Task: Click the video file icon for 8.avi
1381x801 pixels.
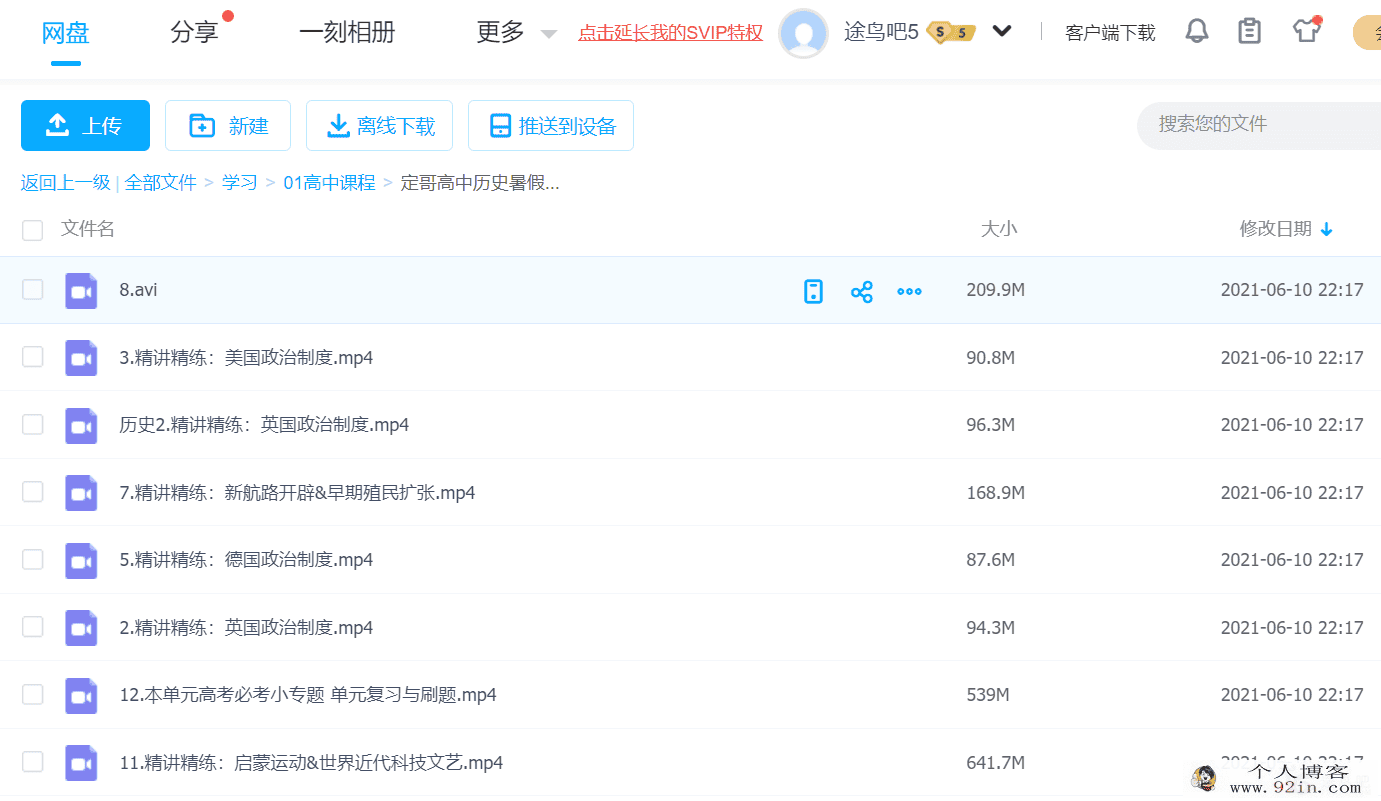Action: click(81, 291)
